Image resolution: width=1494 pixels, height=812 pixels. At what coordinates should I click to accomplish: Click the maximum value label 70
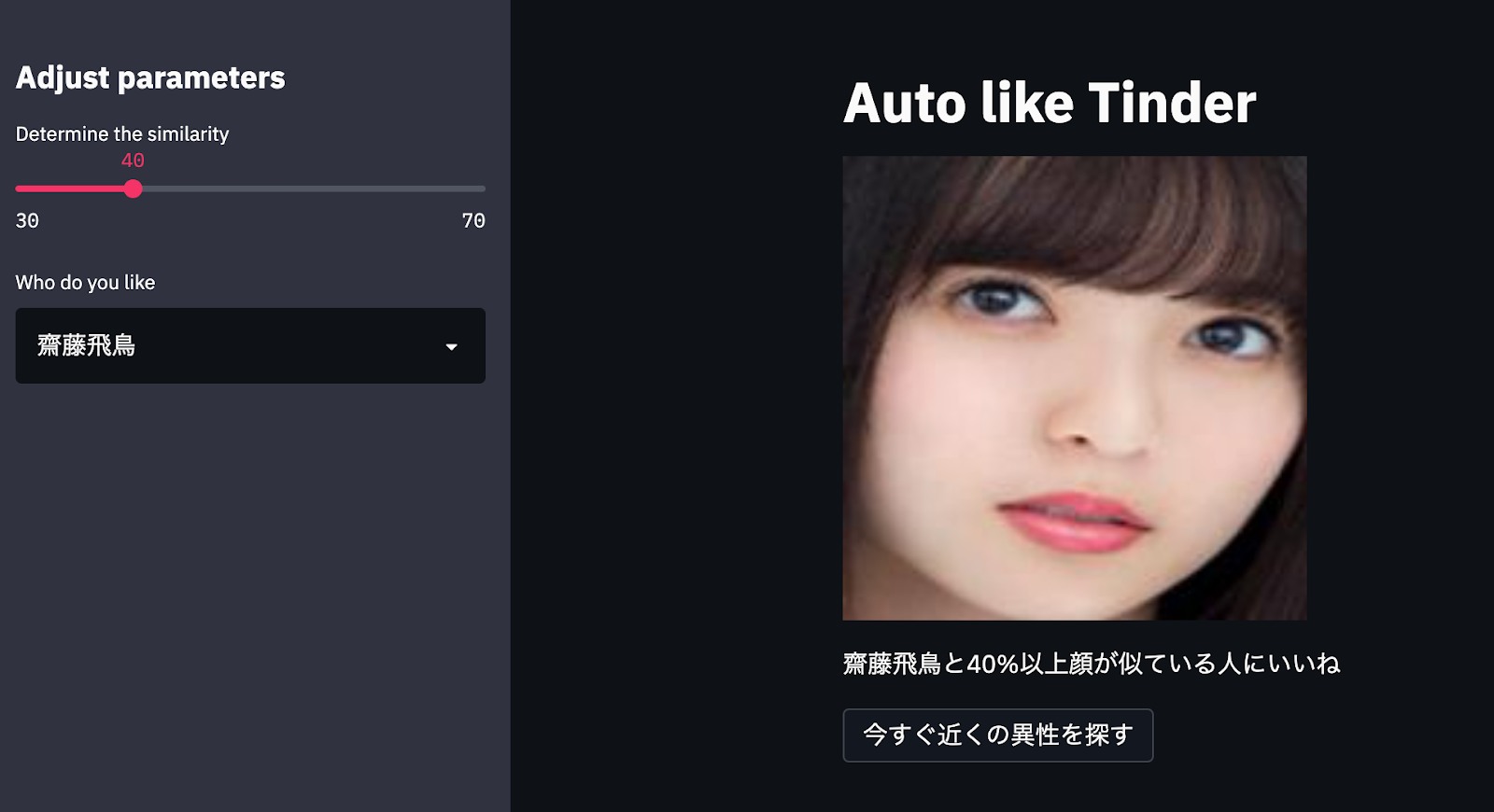click(x=473, y=220)
